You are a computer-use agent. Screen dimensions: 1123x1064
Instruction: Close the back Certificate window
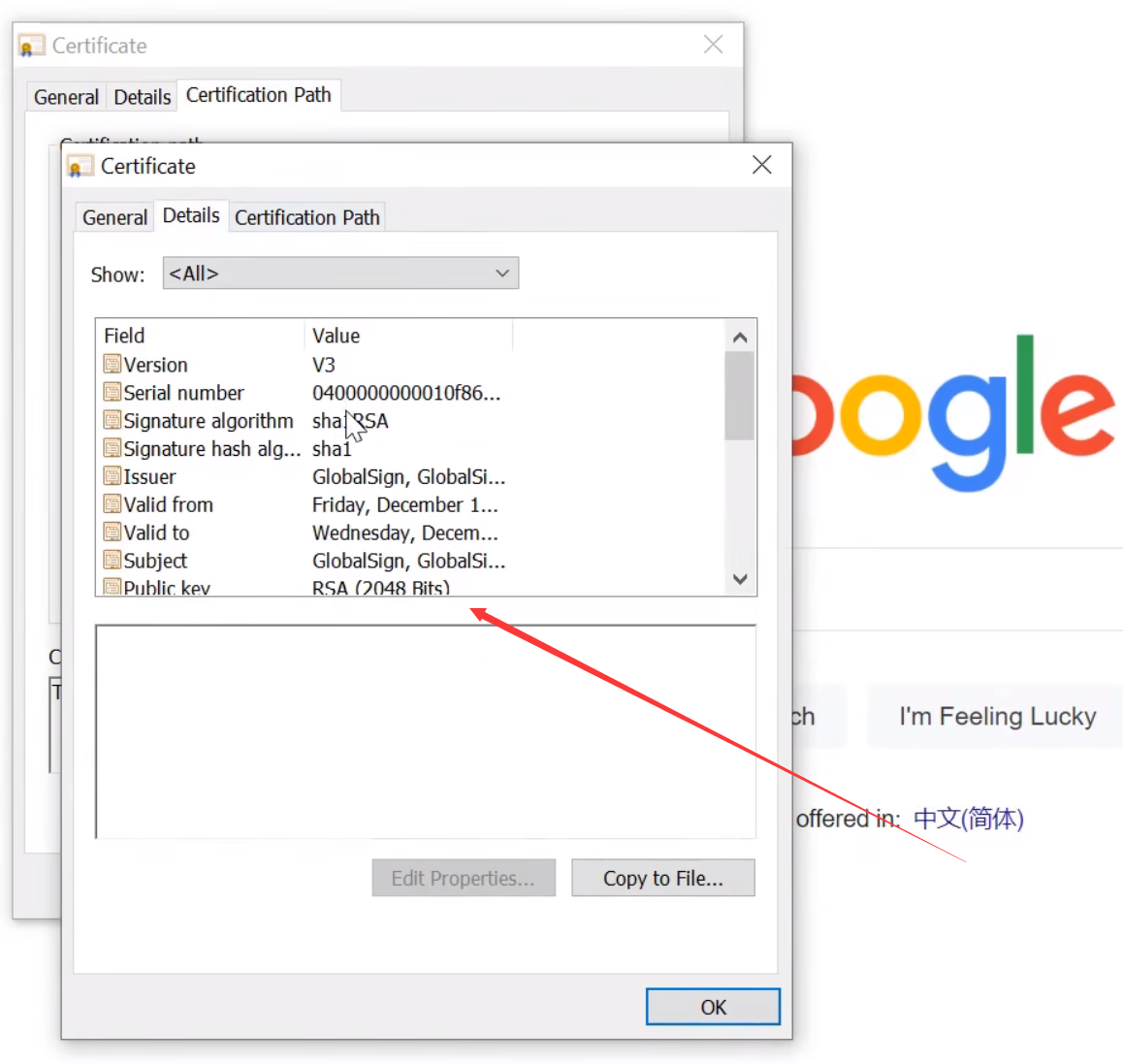click(714, 45)
